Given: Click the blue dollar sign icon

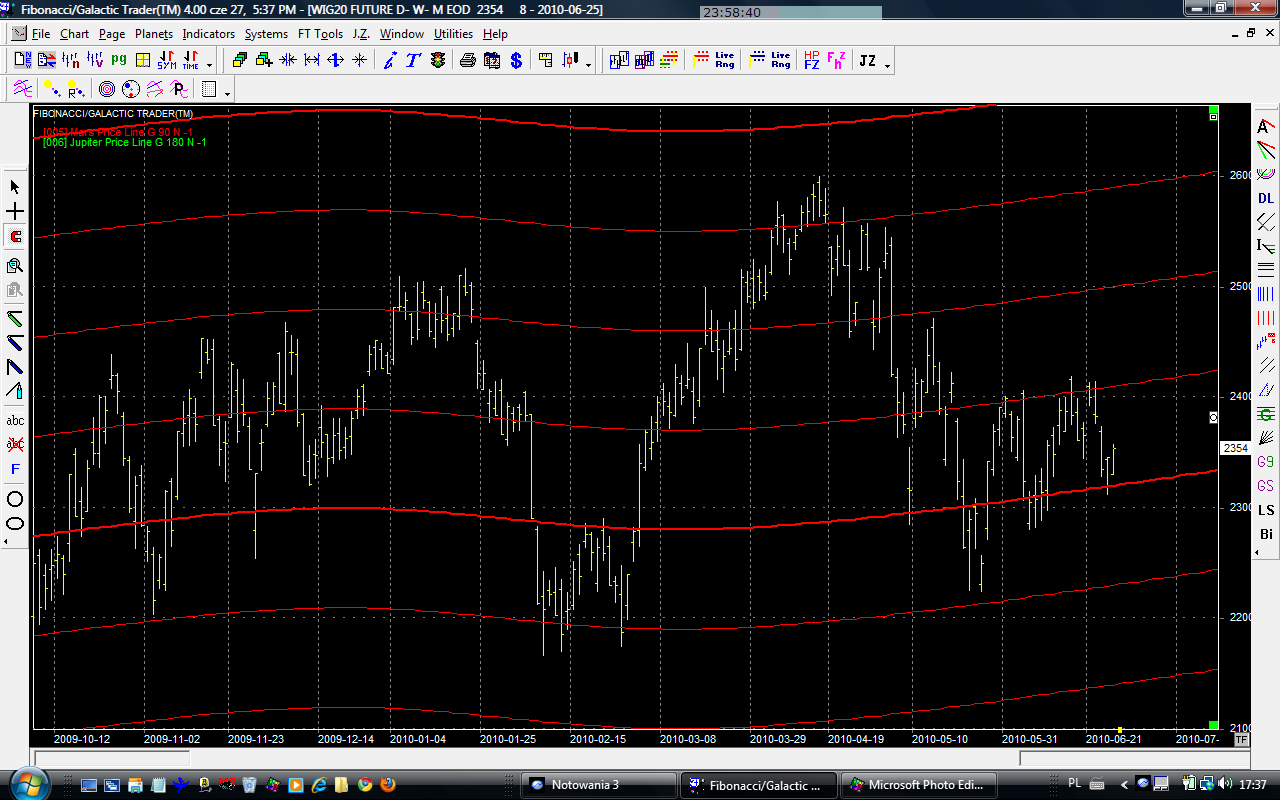Looking at the screenshot, I should pos(516,61).
